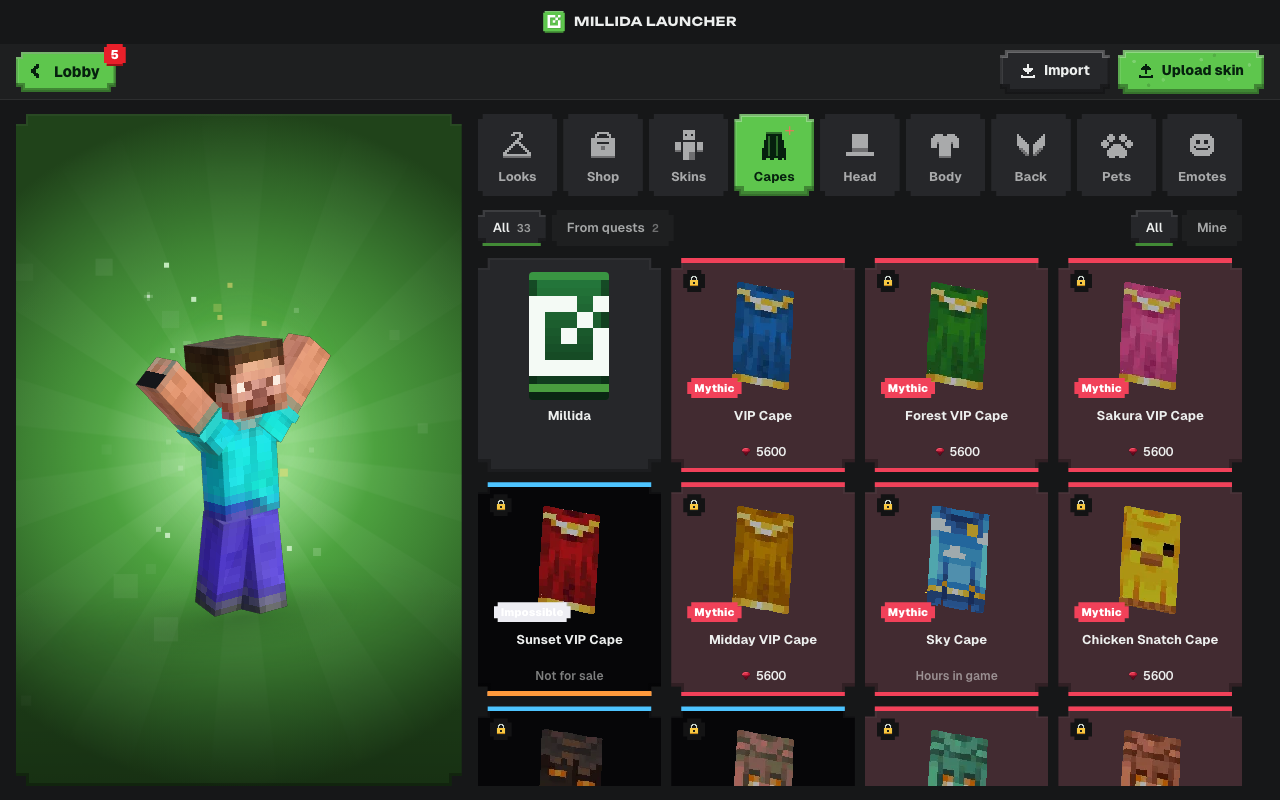Filter capes to Mine only
The image size is (1280, 800).
click(x=1212, y=228)
